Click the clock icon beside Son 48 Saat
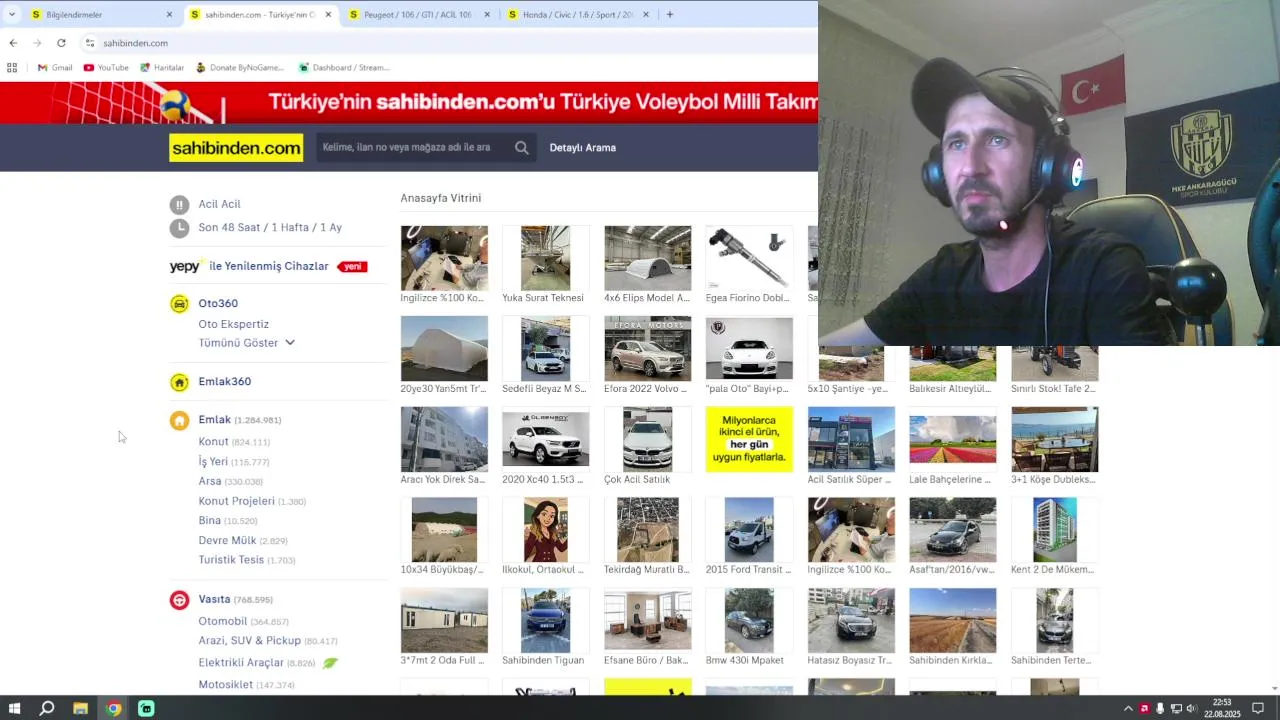The width and height of the screenshot is (1280, 720). [x=179, y=228]
